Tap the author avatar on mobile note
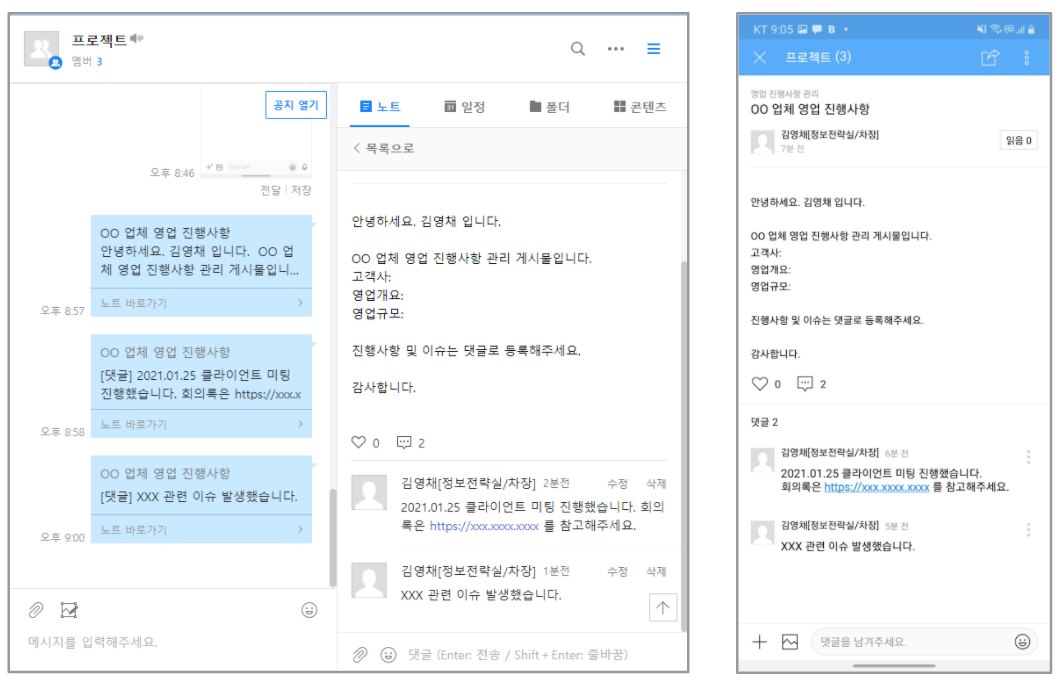1063x683 pixels. (x=763, y=142)
